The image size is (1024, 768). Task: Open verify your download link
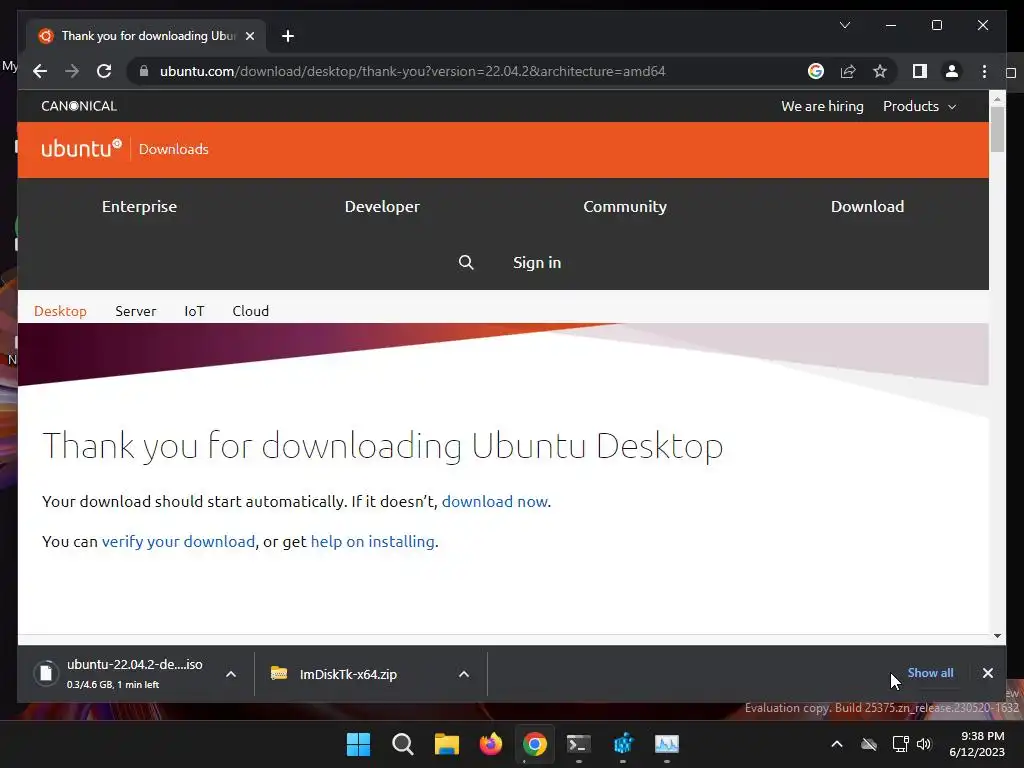point(178,541)
